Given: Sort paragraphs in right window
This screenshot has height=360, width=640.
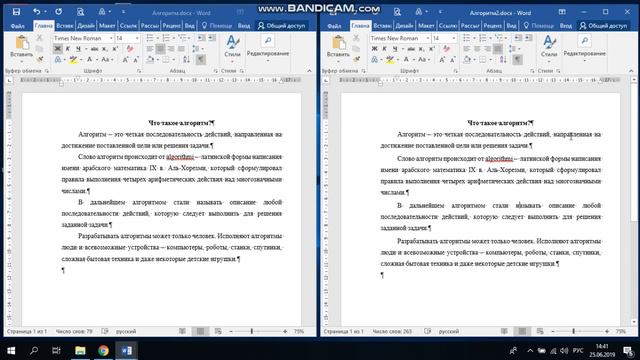Looking at the screenshot, I should click(x=503, y=60).
